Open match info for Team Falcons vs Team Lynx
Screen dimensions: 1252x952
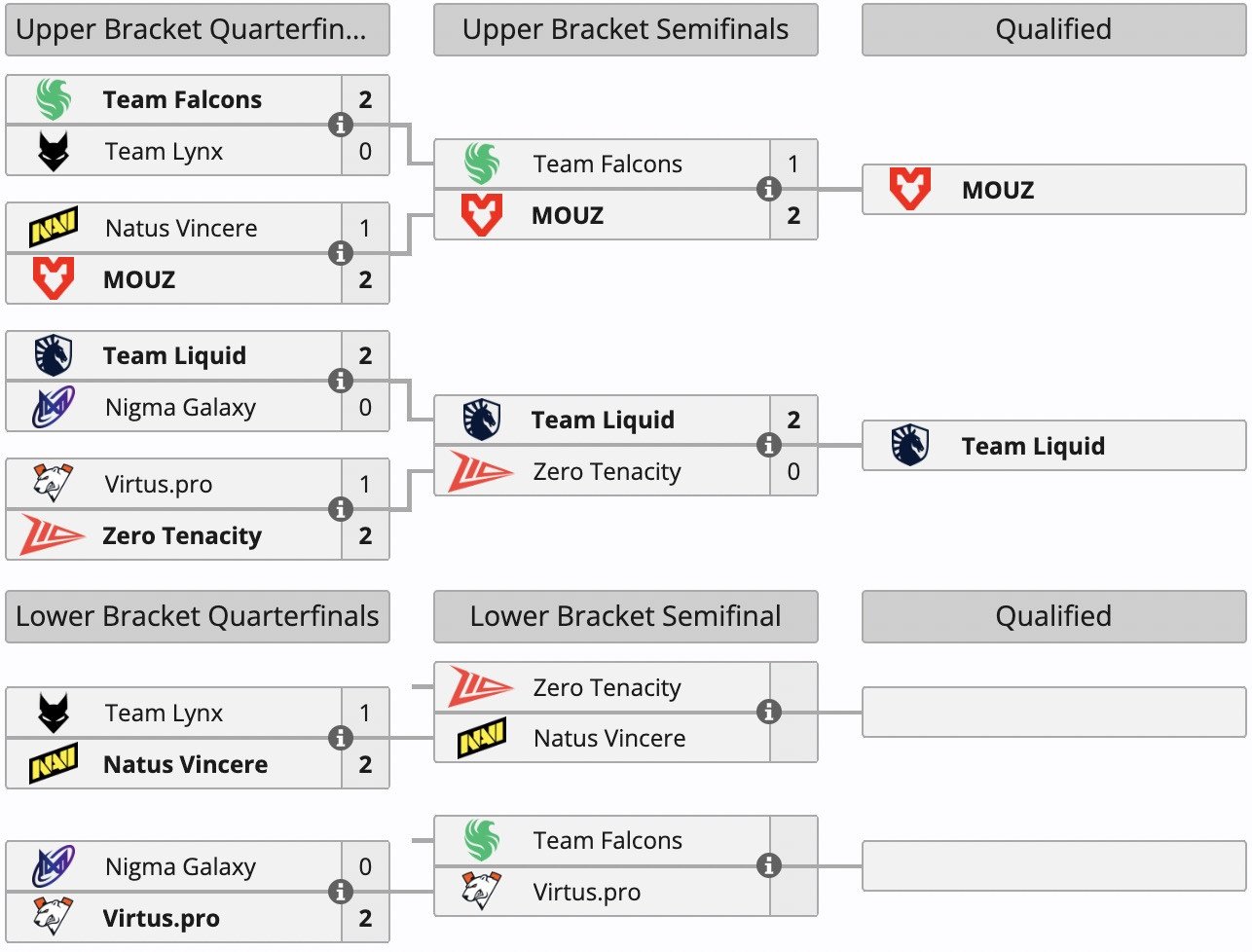point(340,125)
